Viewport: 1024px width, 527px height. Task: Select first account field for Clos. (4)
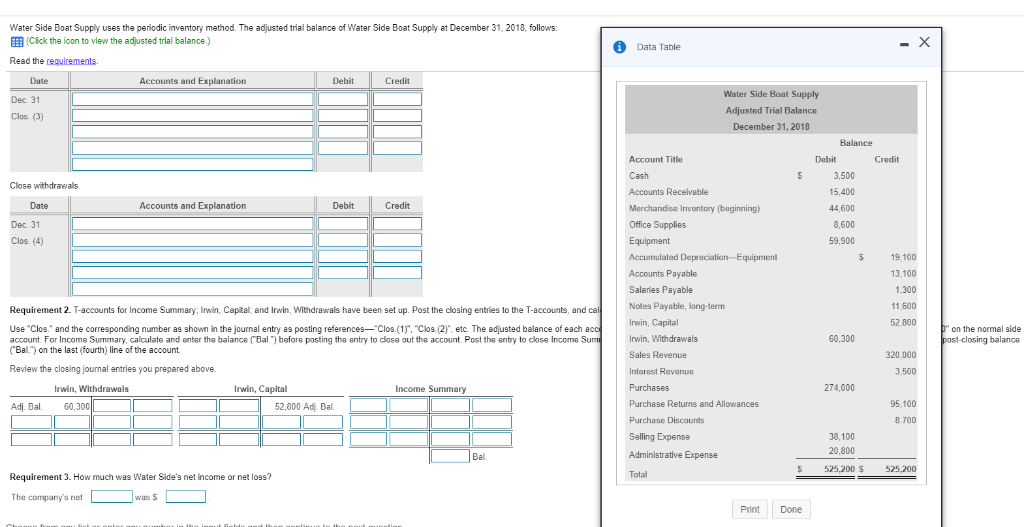point(193,223)
